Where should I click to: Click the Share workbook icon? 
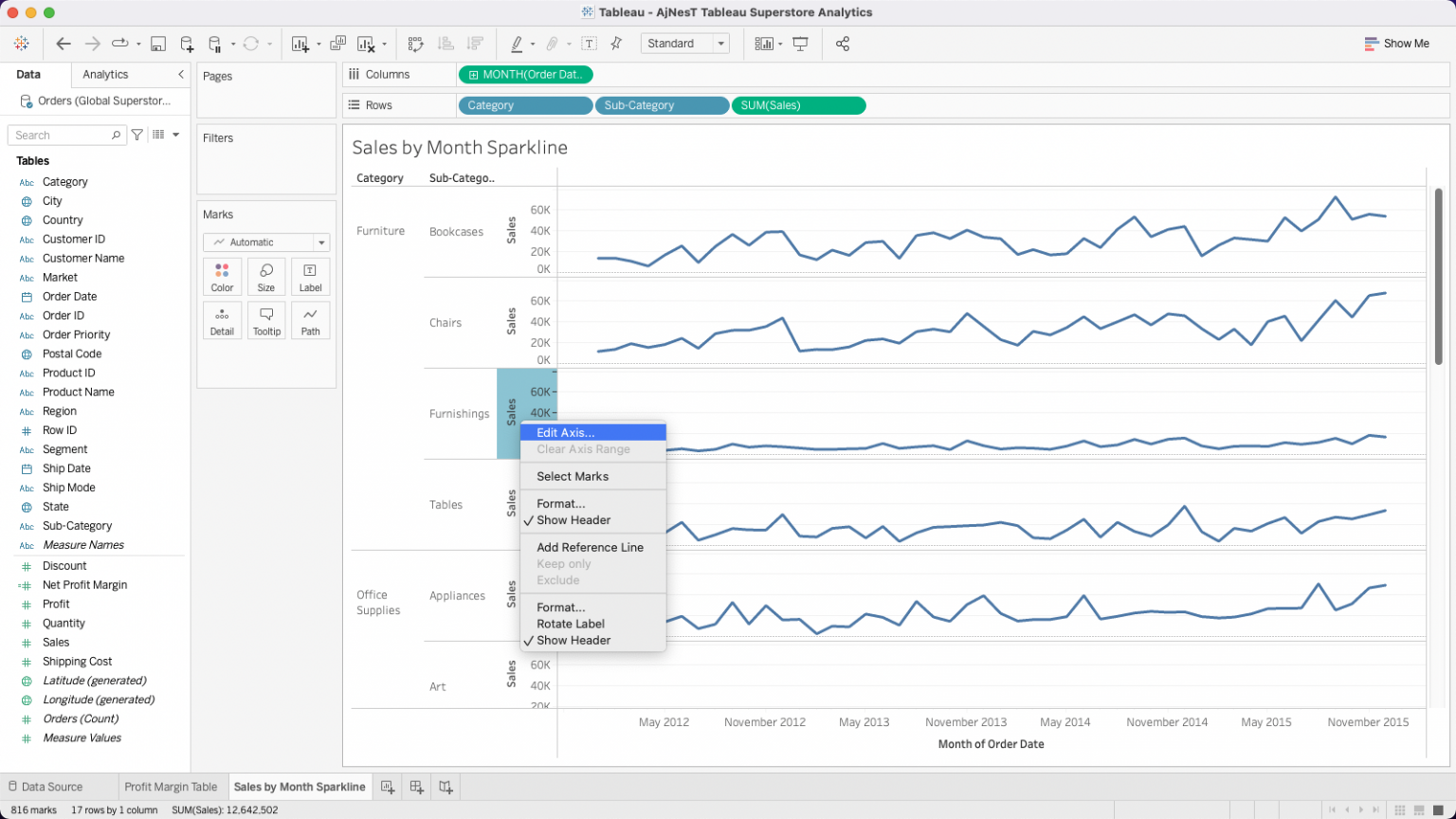[x=842, y=44]
